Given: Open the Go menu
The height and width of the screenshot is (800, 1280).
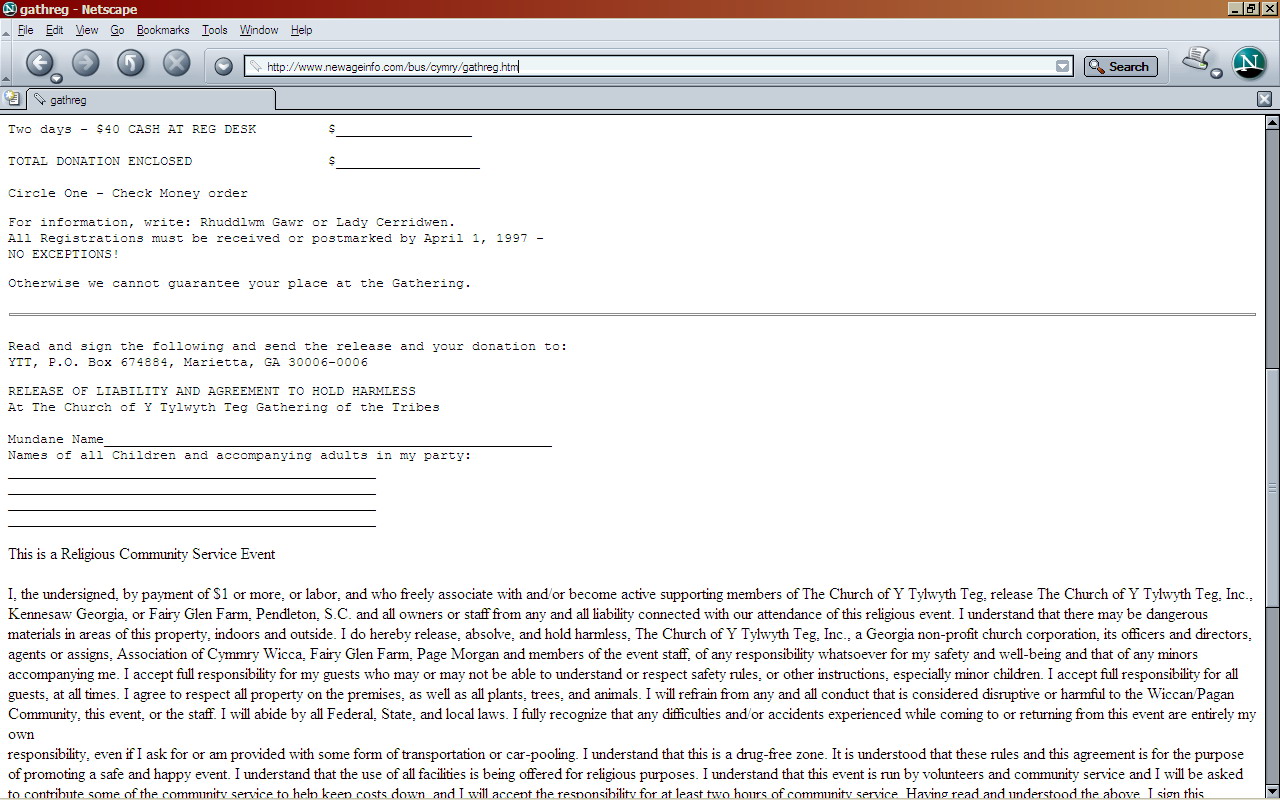Looking at the screenshot, I should point(117,30).
